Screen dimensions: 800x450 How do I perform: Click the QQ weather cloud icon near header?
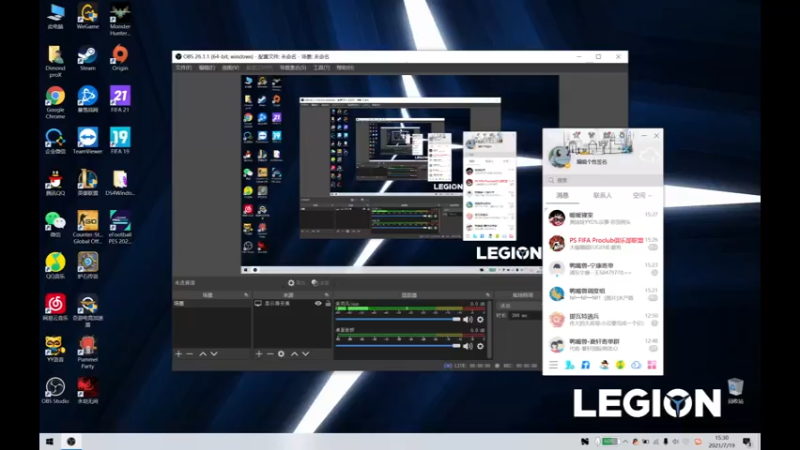coord(650,155)
